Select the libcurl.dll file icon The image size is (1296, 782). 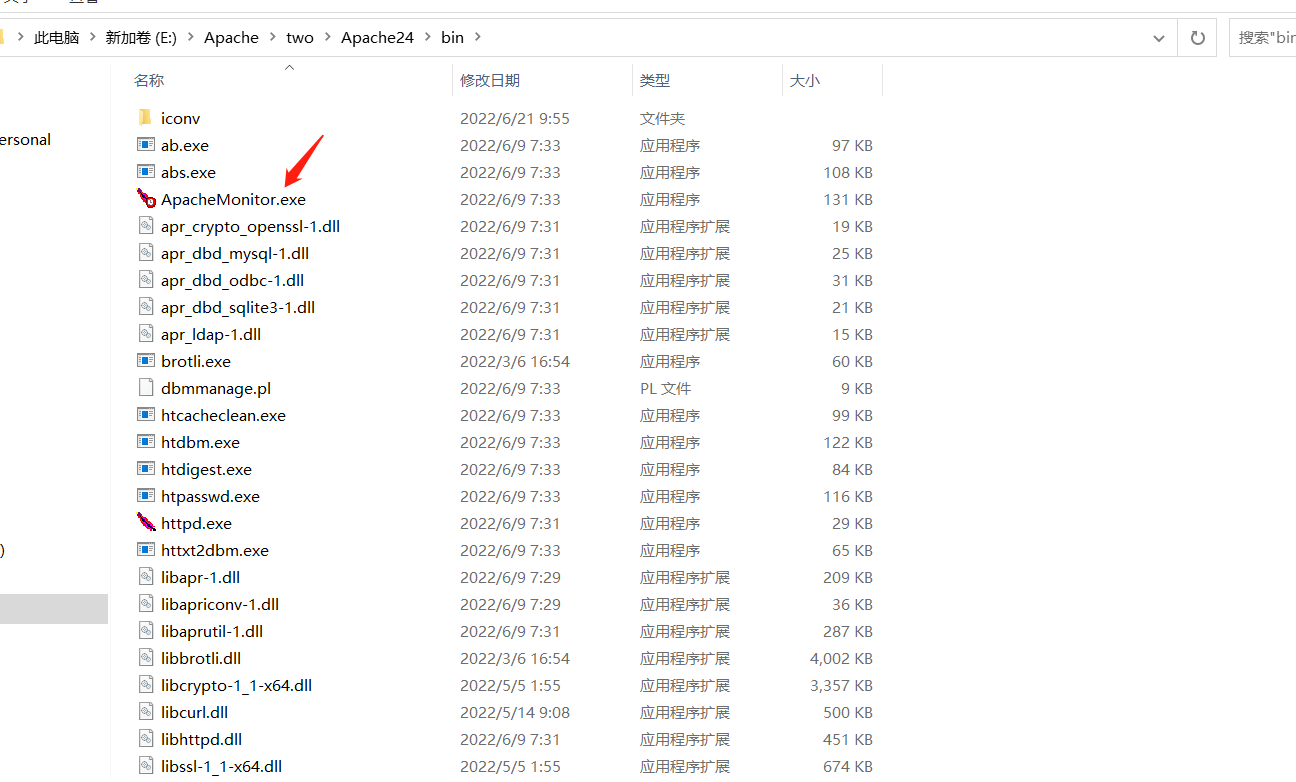pyautogui.click(x=146, y=712)
